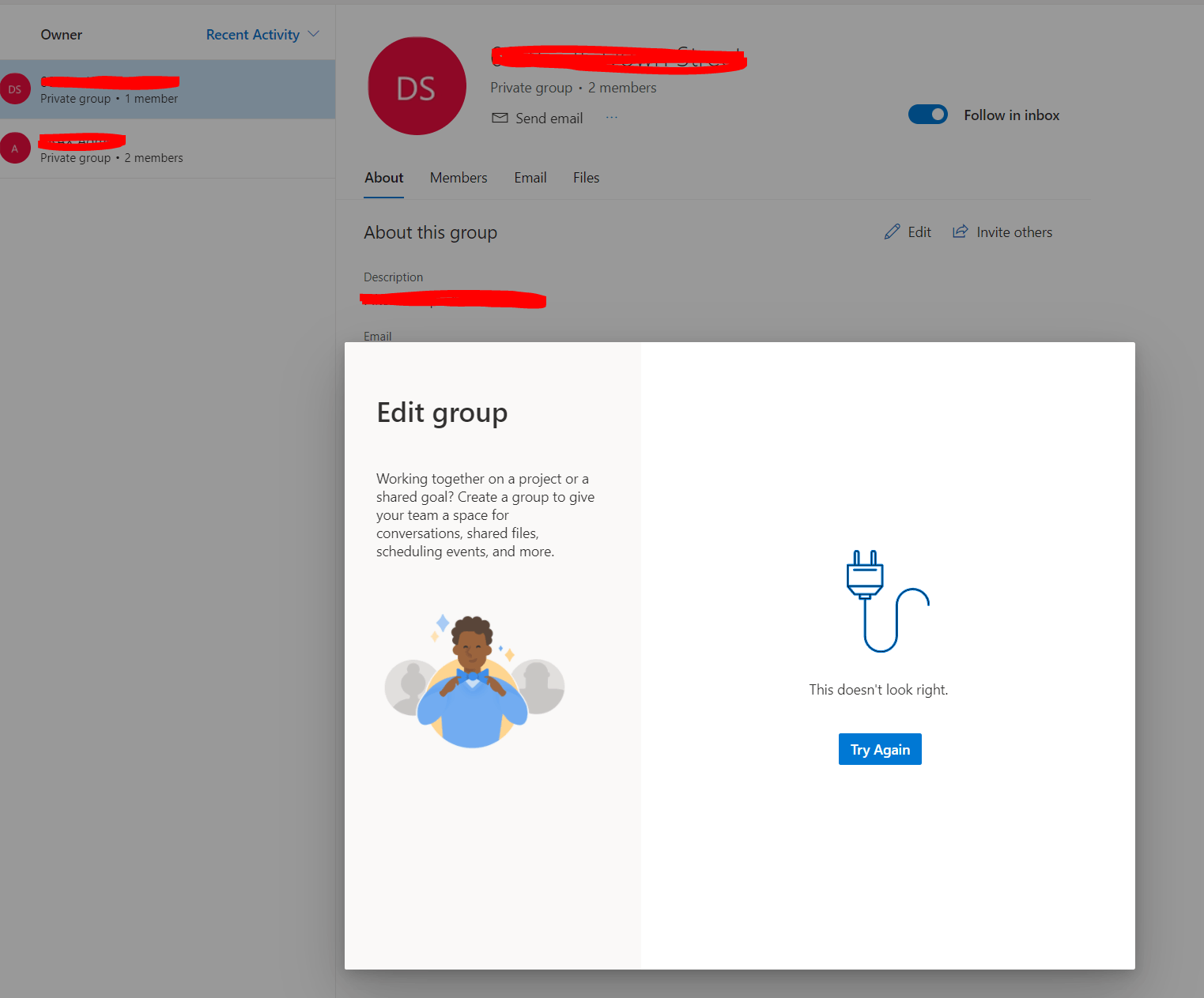Click the Private group 2 members header text
The width and height of the screenshot is (1204, 998).
tap(573, 88)
